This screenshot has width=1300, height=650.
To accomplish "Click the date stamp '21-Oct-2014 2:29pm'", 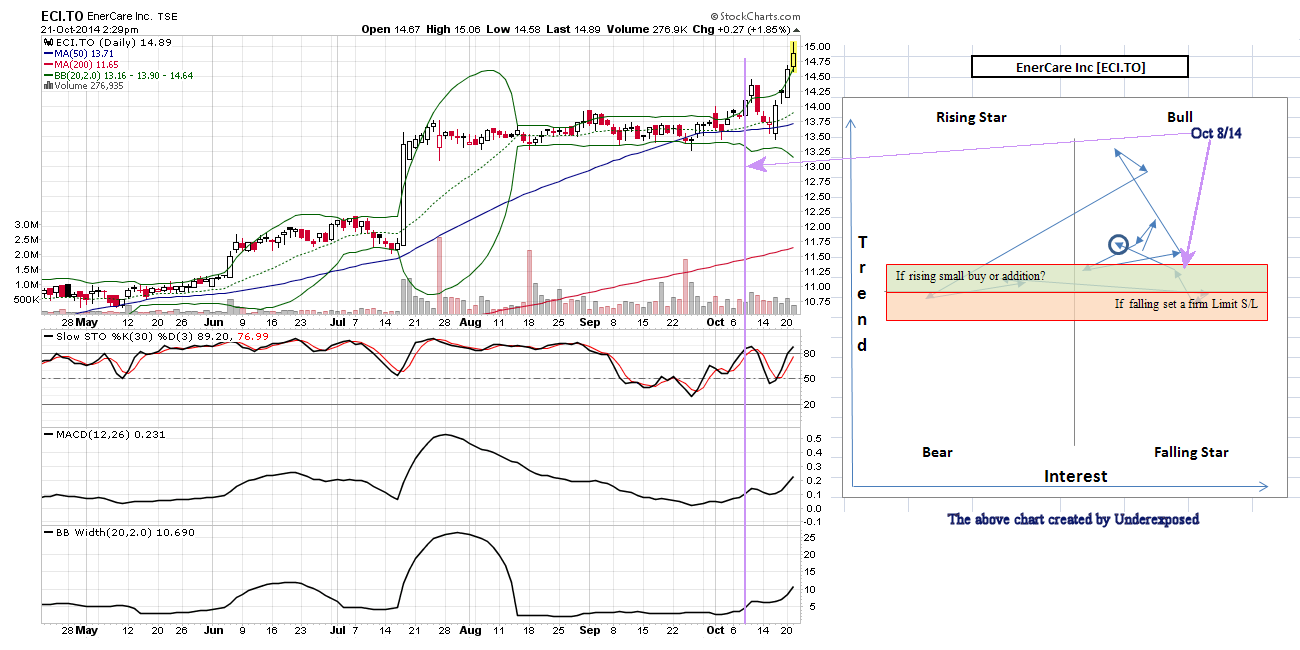I will point(89,30).
